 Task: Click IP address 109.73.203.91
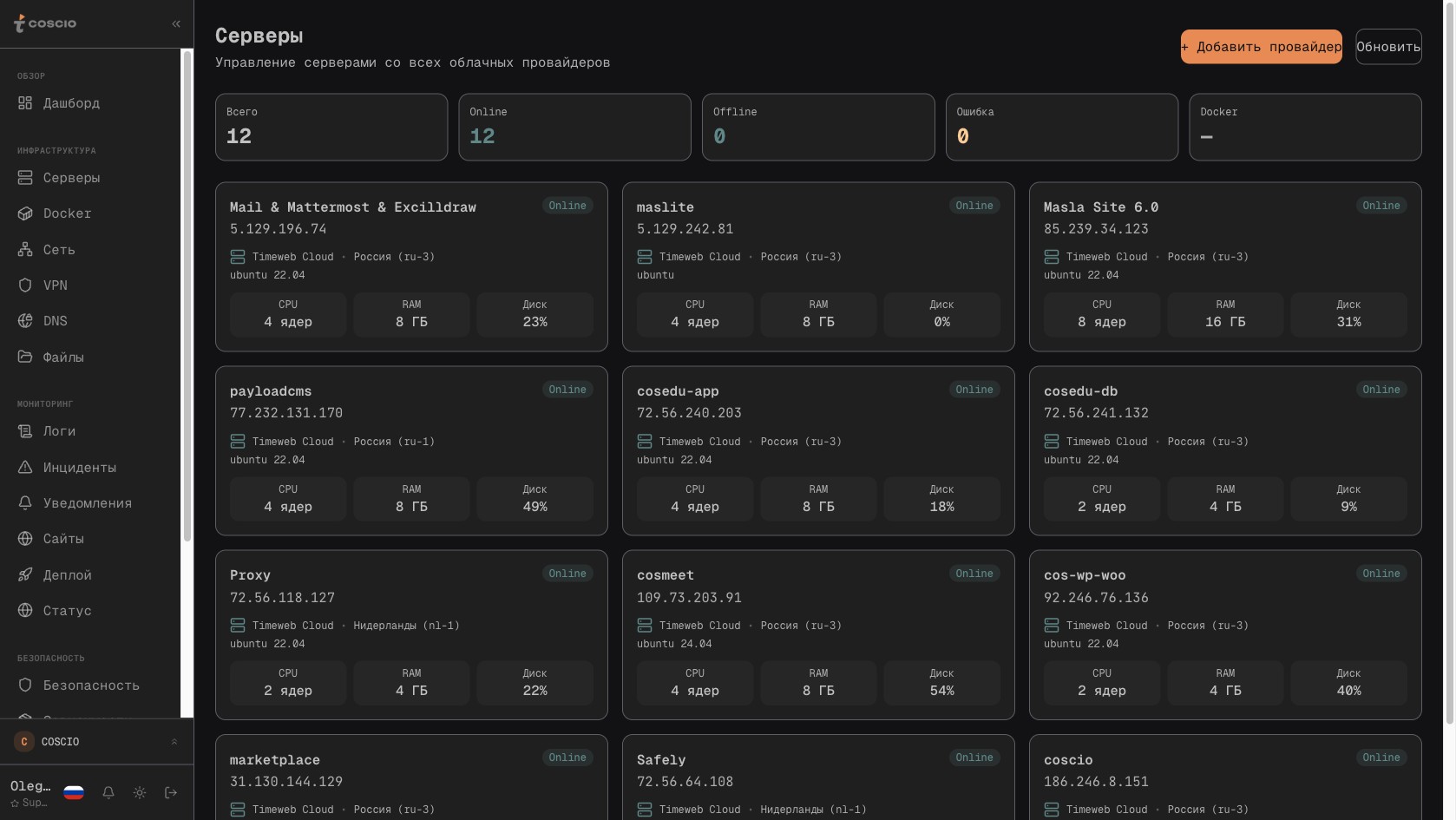(689, 598)
